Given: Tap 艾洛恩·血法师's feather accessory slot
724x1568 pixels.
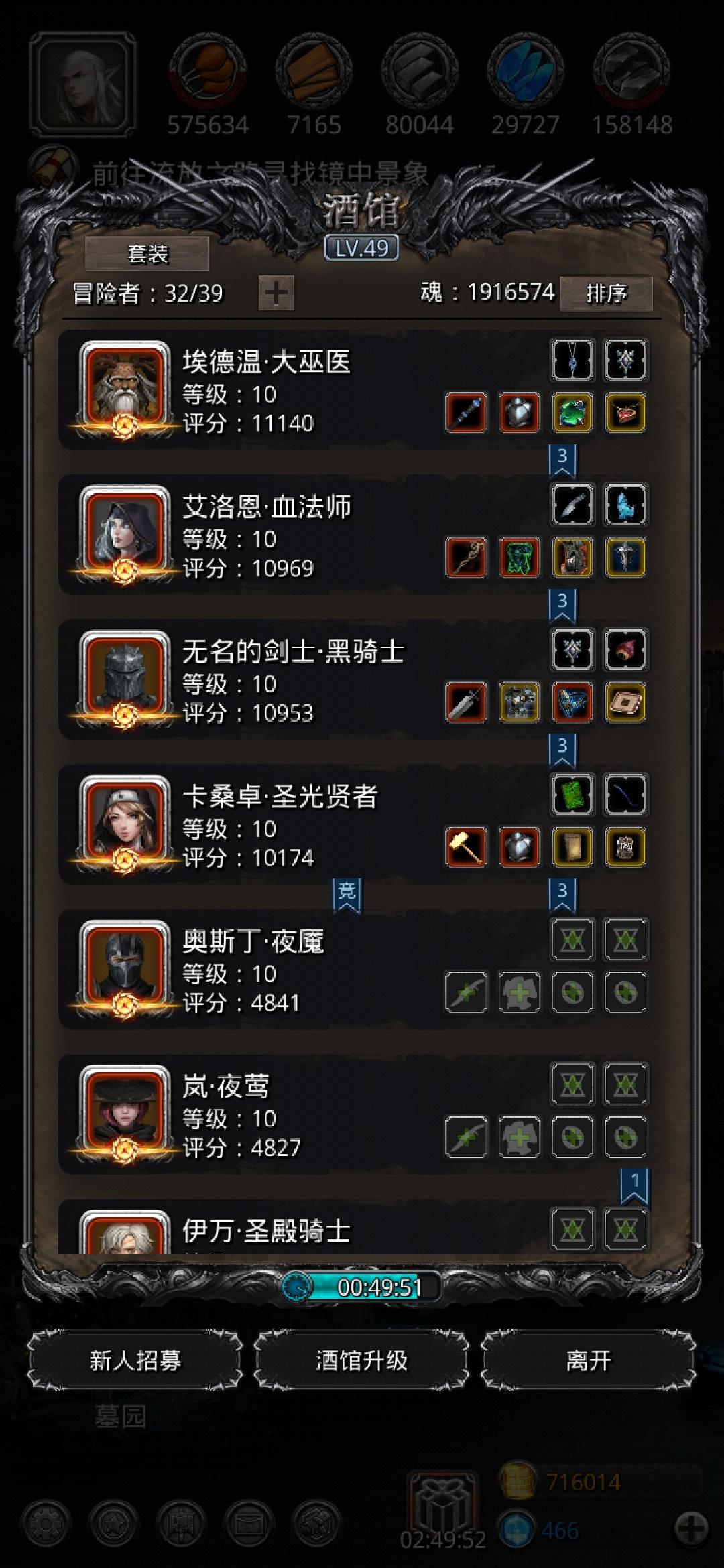Looking at the screenshot, I should 572,505.
